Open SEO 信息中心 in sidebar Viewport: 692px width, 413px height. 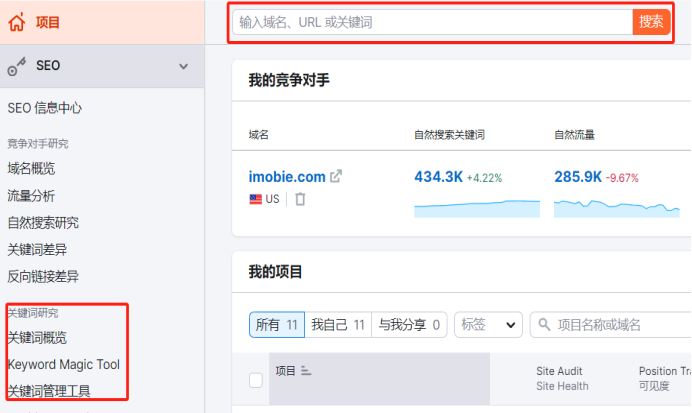[x=45, y=108]
